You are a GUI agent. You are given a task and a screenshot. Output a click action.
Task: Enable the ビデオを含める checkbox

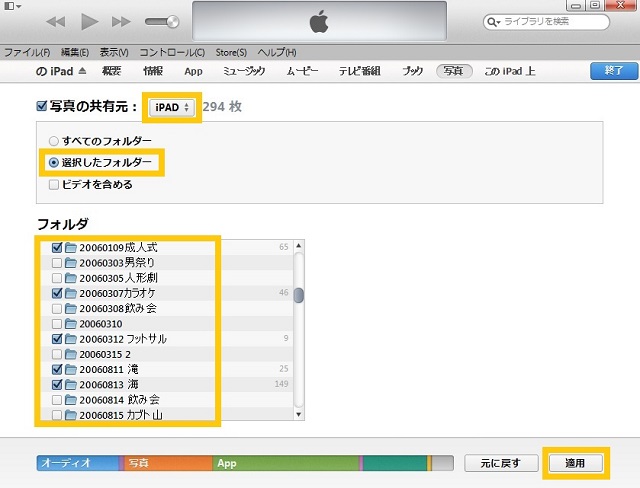(53, 184)
